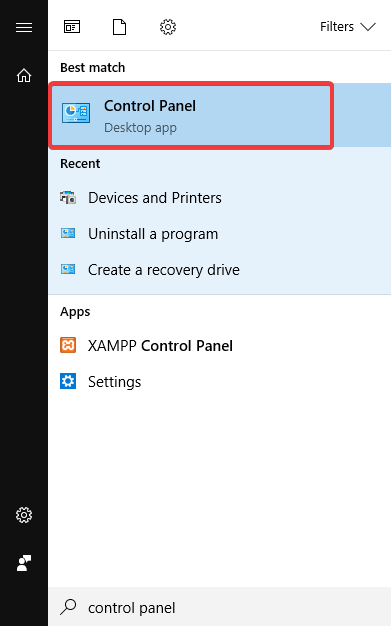Open the Settings app result
The image size is (391, 626).
pos(220,382)
